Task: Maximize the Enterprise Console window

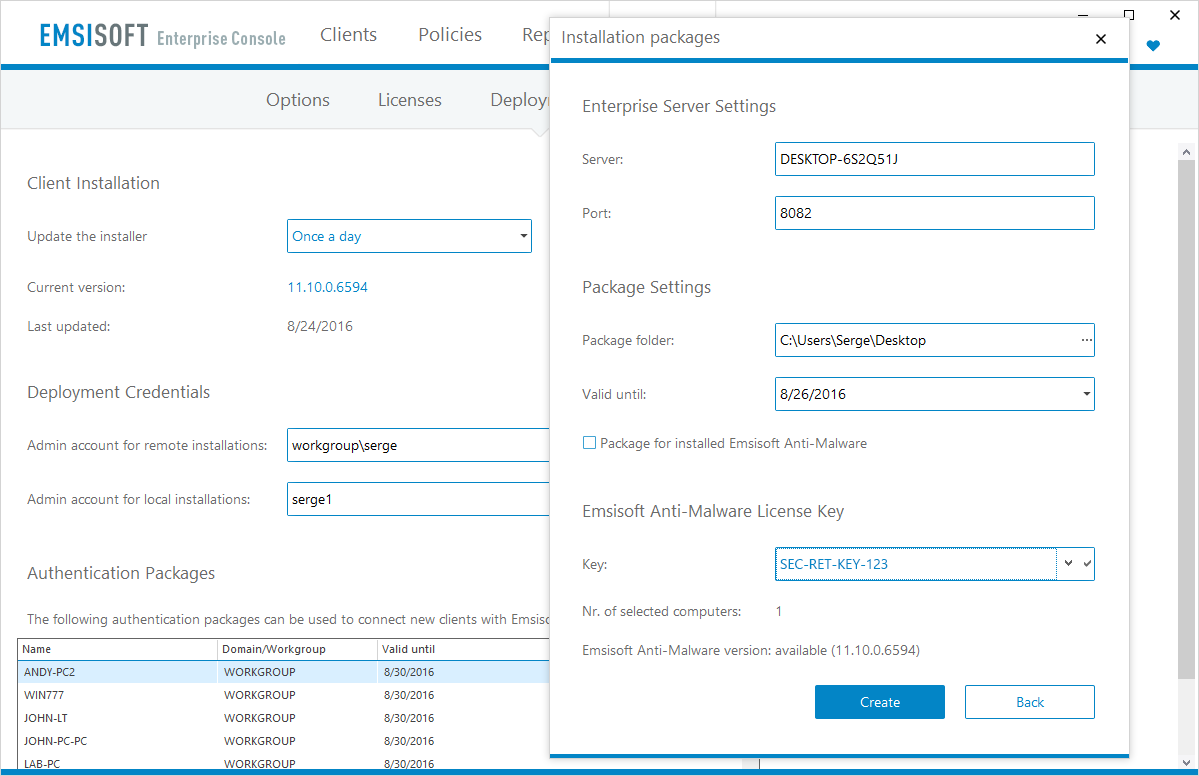Action: click(1129, 14)
